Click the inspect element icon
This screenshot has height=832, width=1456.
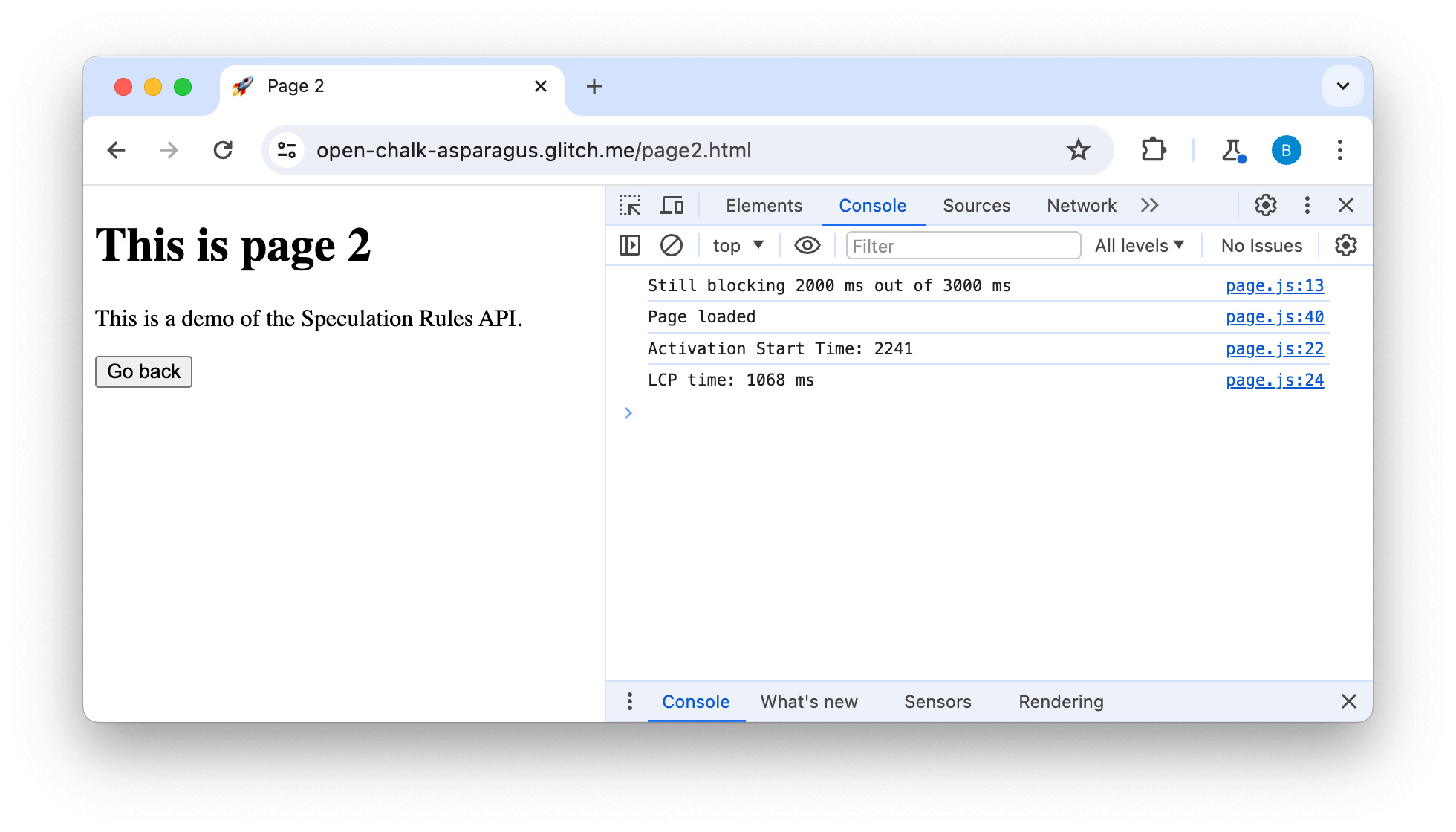[631, 205]
